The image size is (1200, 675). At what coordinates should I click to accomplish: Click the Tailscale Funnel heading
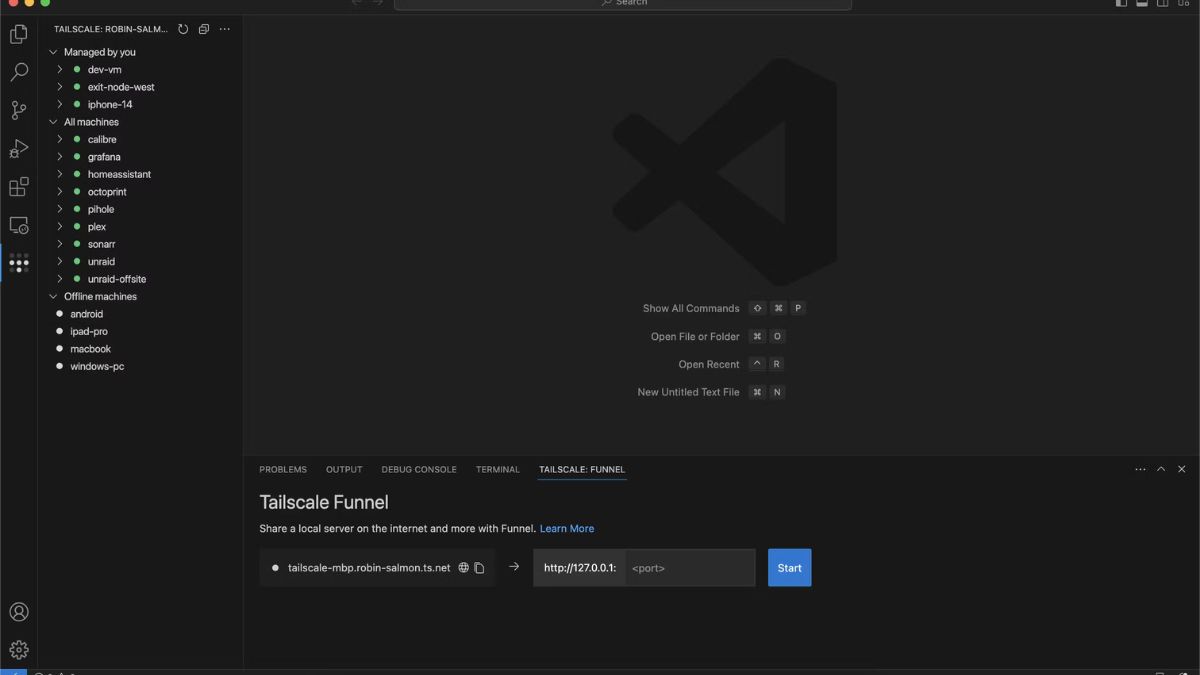(x=324, y=502)
